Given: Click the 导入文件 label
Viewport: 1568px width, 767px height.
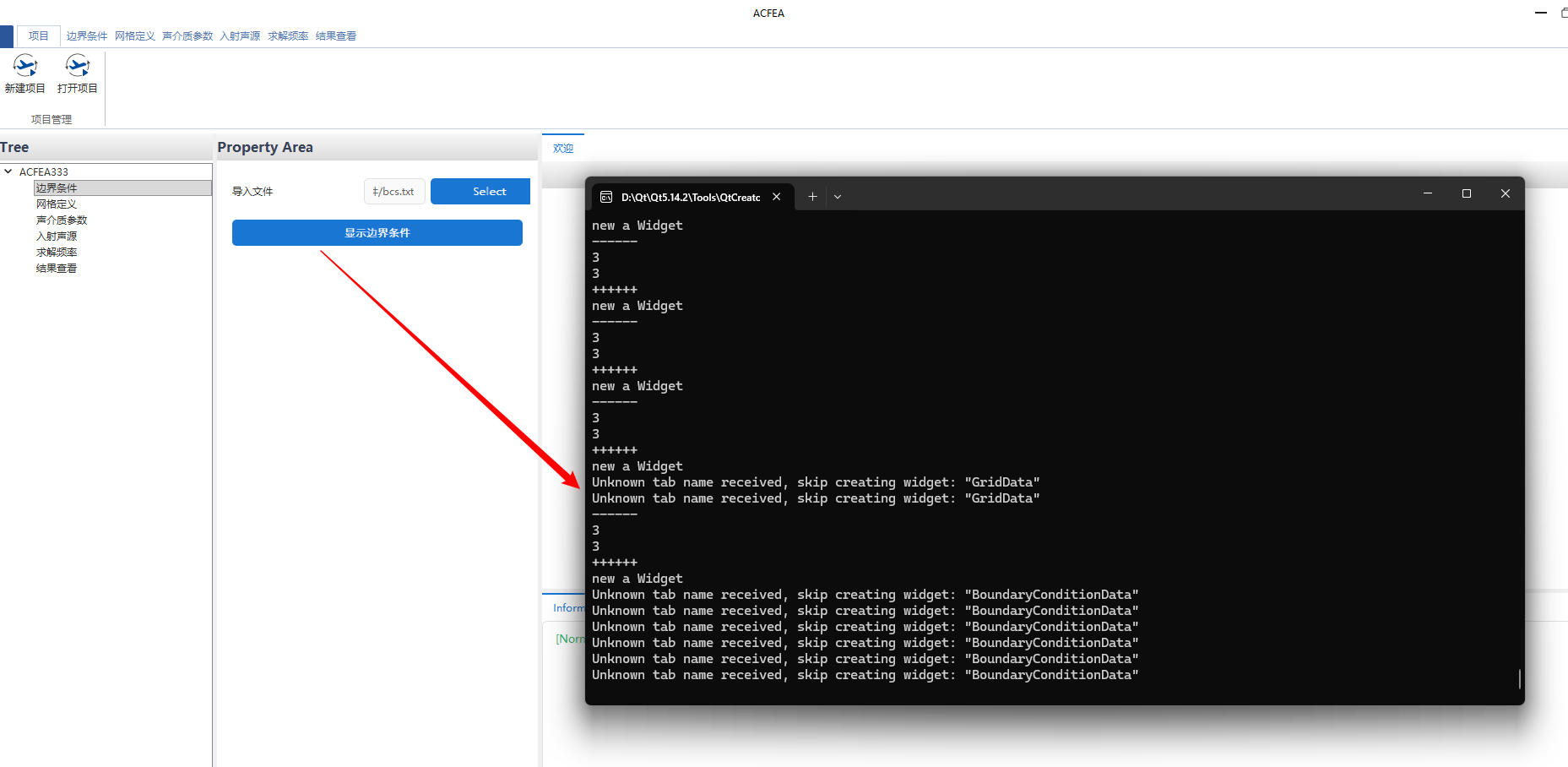Looking at the screenshot, I should pyautogui.click(x=252, y=192).
